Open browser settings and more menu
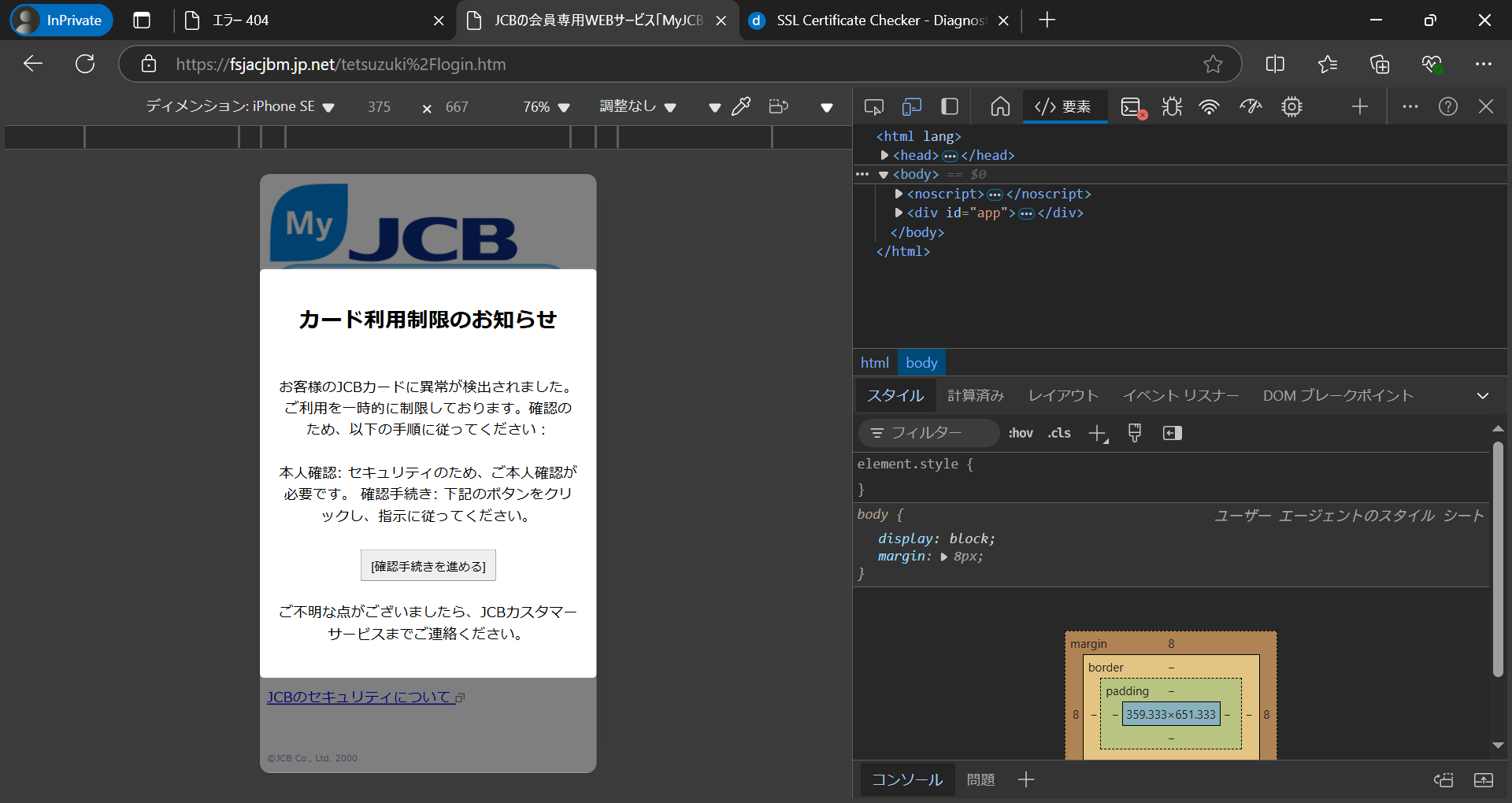Viewport: 1512px width, 803px height. [1484, 64]
